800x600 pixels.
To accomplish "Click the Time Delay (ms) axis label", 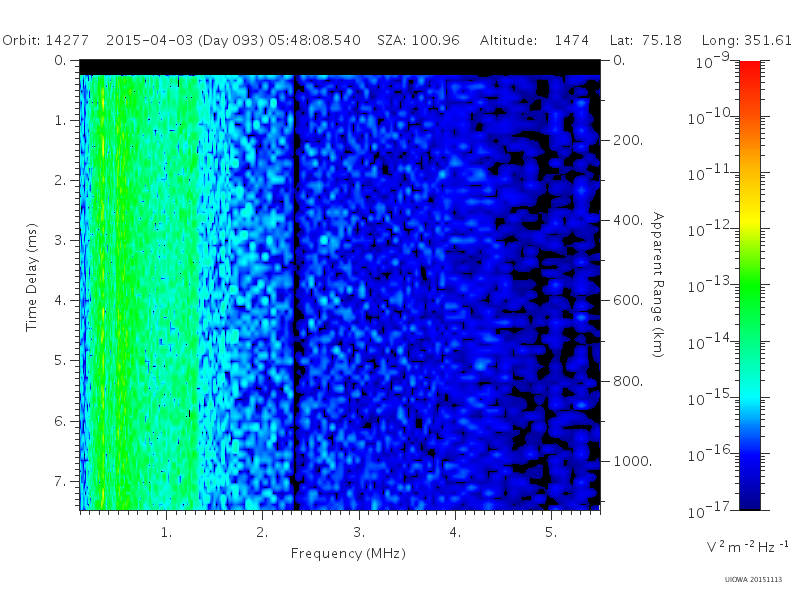I will 32,278.
